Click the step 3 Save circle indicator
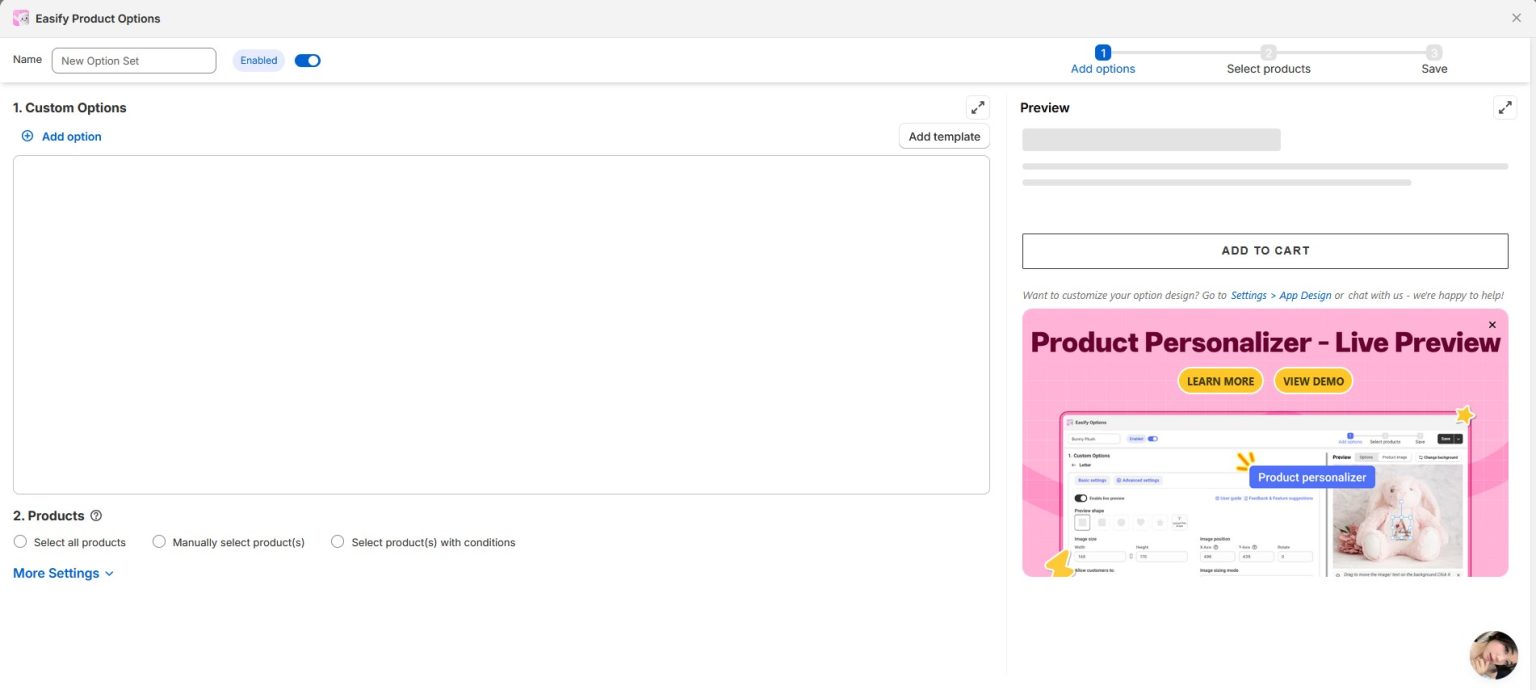This screenshot has height=690, width=1536. pos(1434,52)
